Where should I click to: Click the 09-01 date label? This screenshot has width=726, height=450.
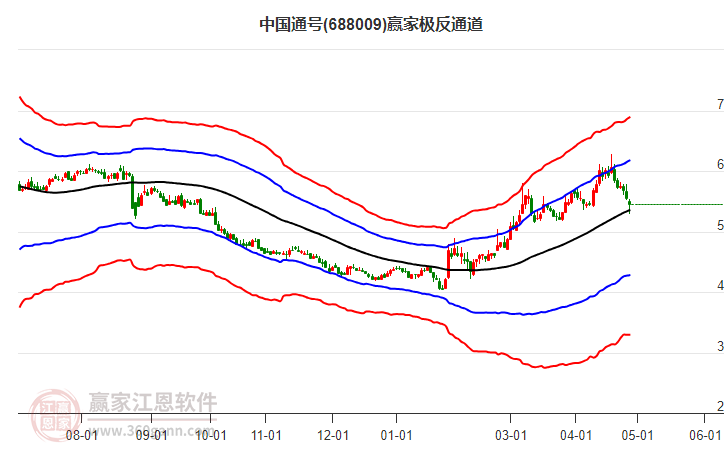tap(151, 436)
